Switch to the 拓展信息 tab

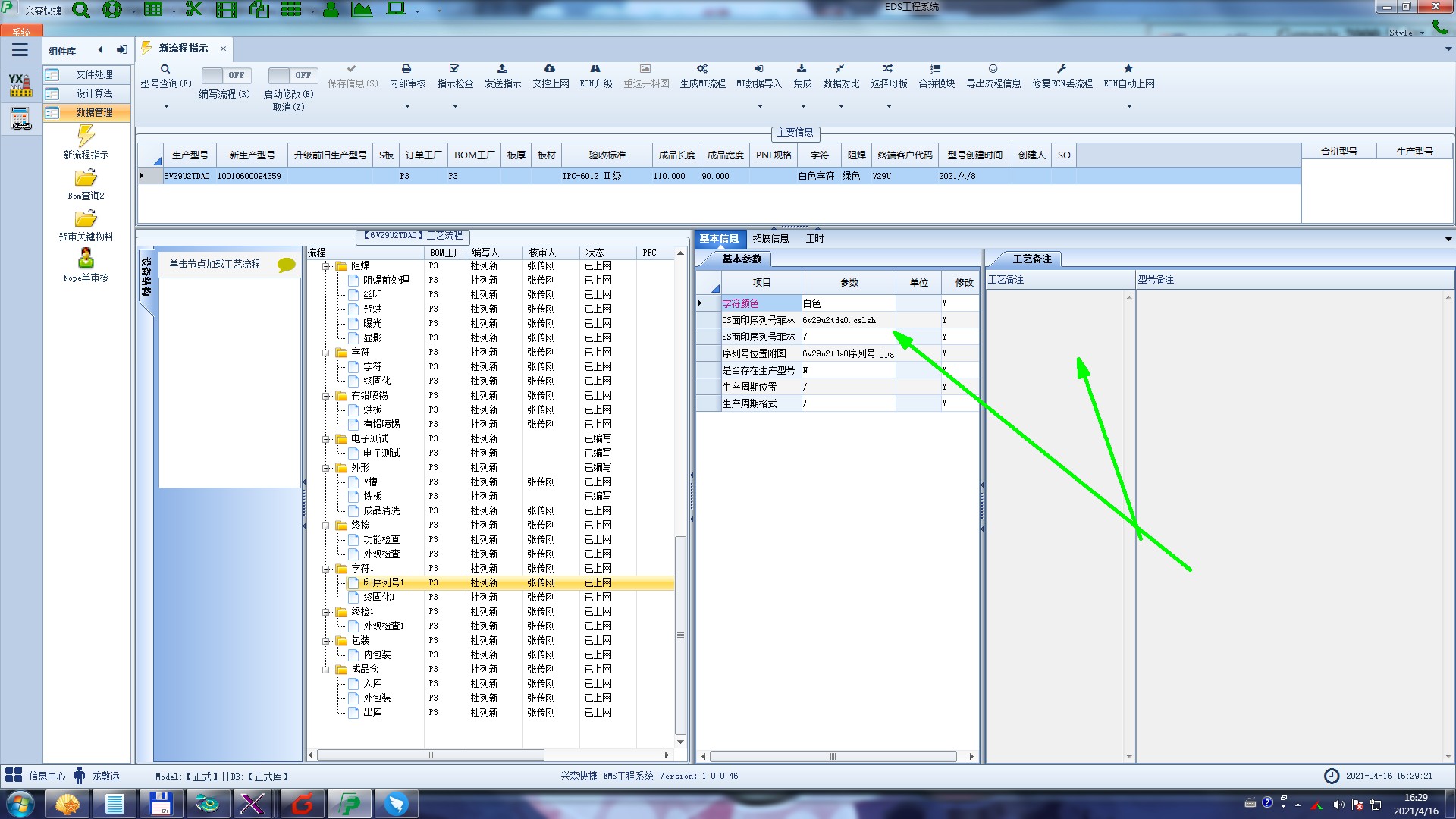coord(770,238)
